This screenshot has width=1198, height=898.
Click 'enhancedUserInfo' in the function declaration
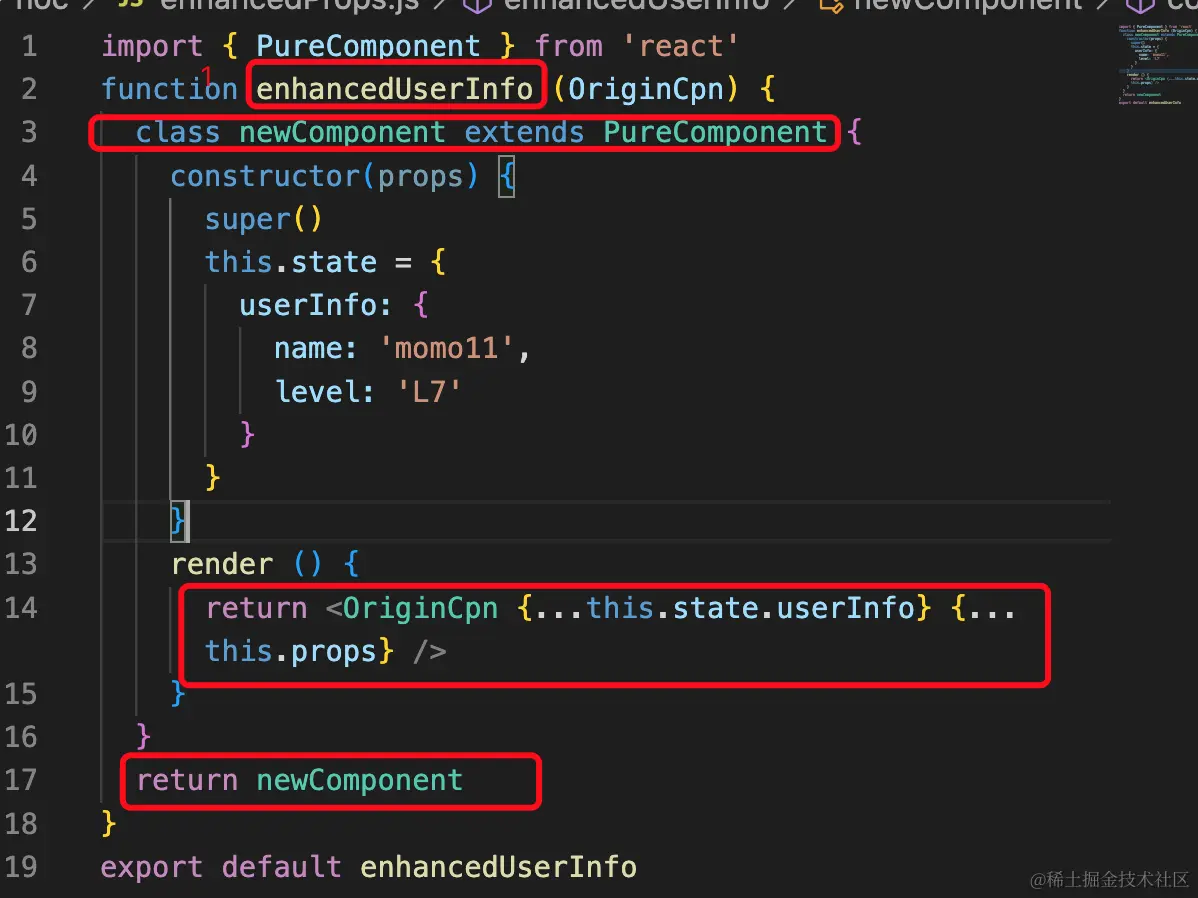394,89
